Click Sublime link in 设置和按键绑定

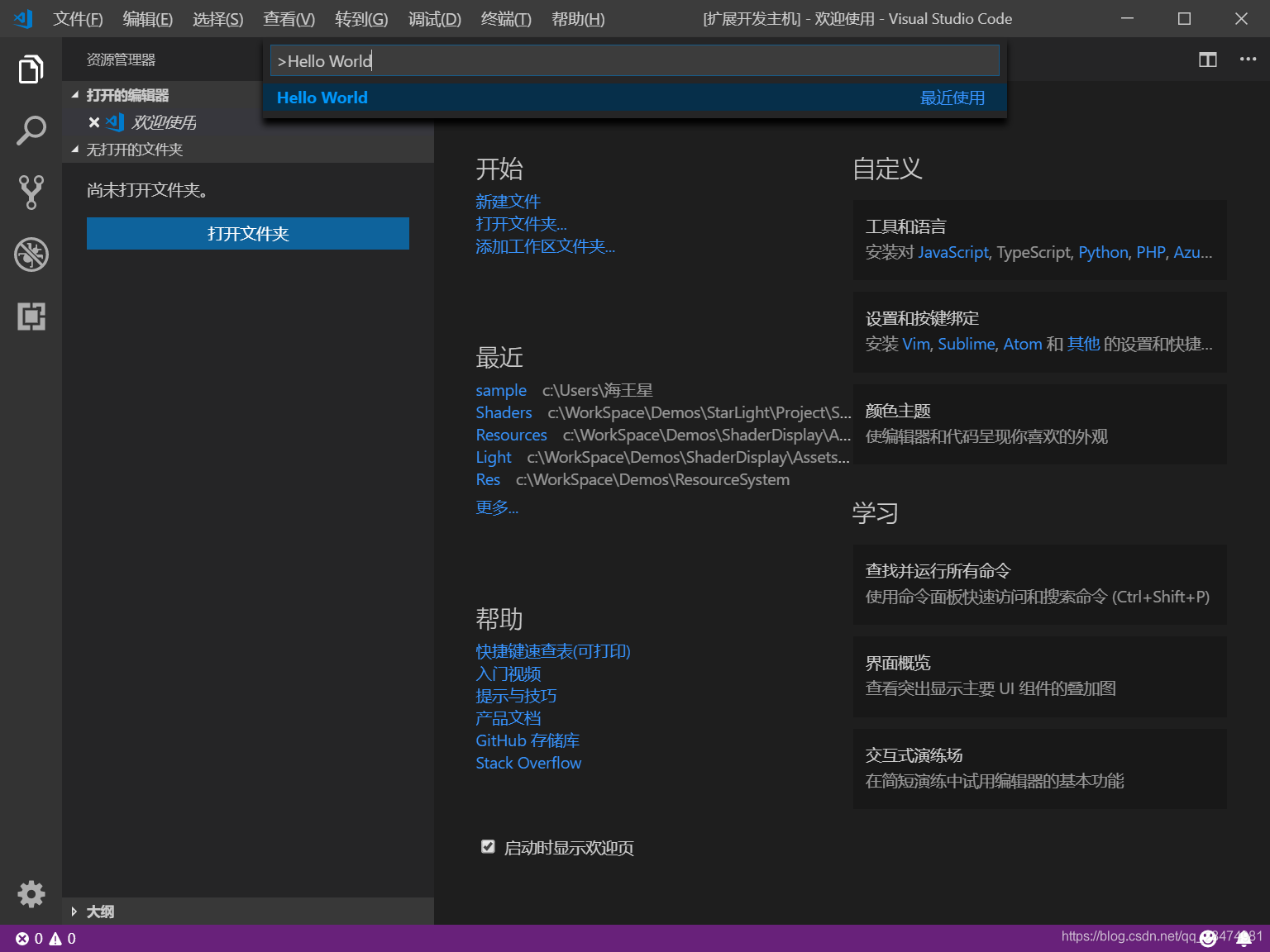(x=967, y=344)
